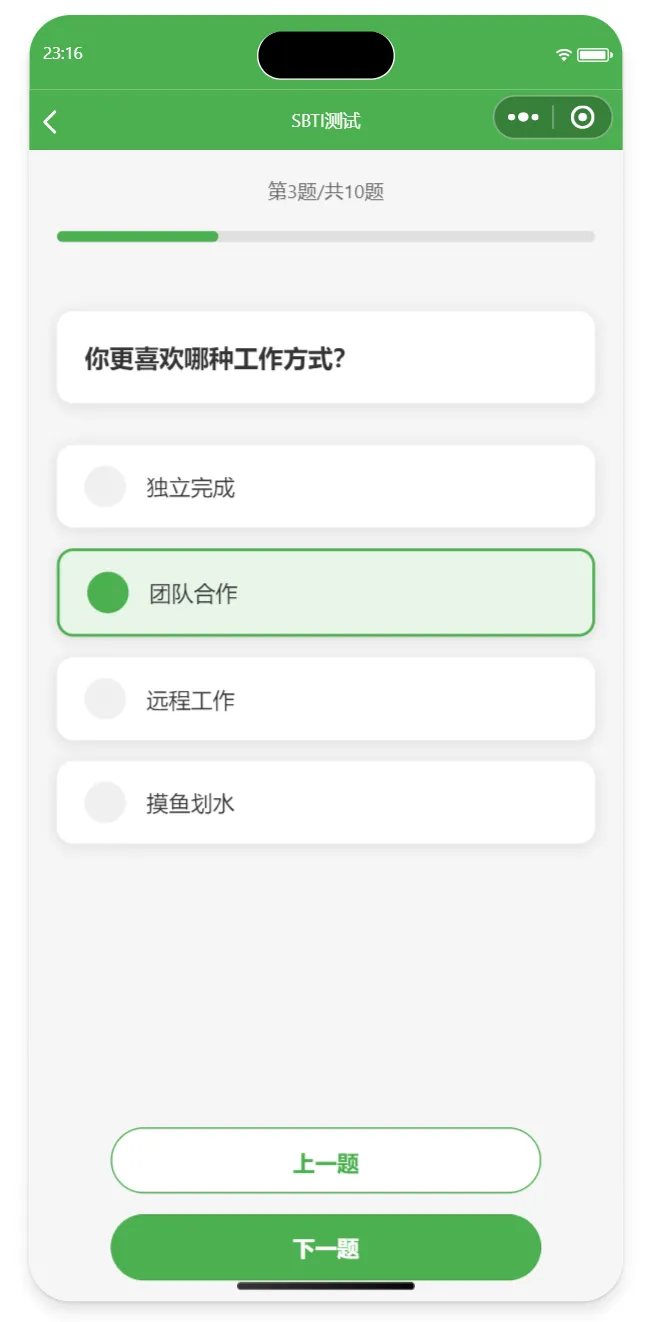Open the three-dot mini program menu
This screenshot has height=1322, width=654.
(523, 117)
